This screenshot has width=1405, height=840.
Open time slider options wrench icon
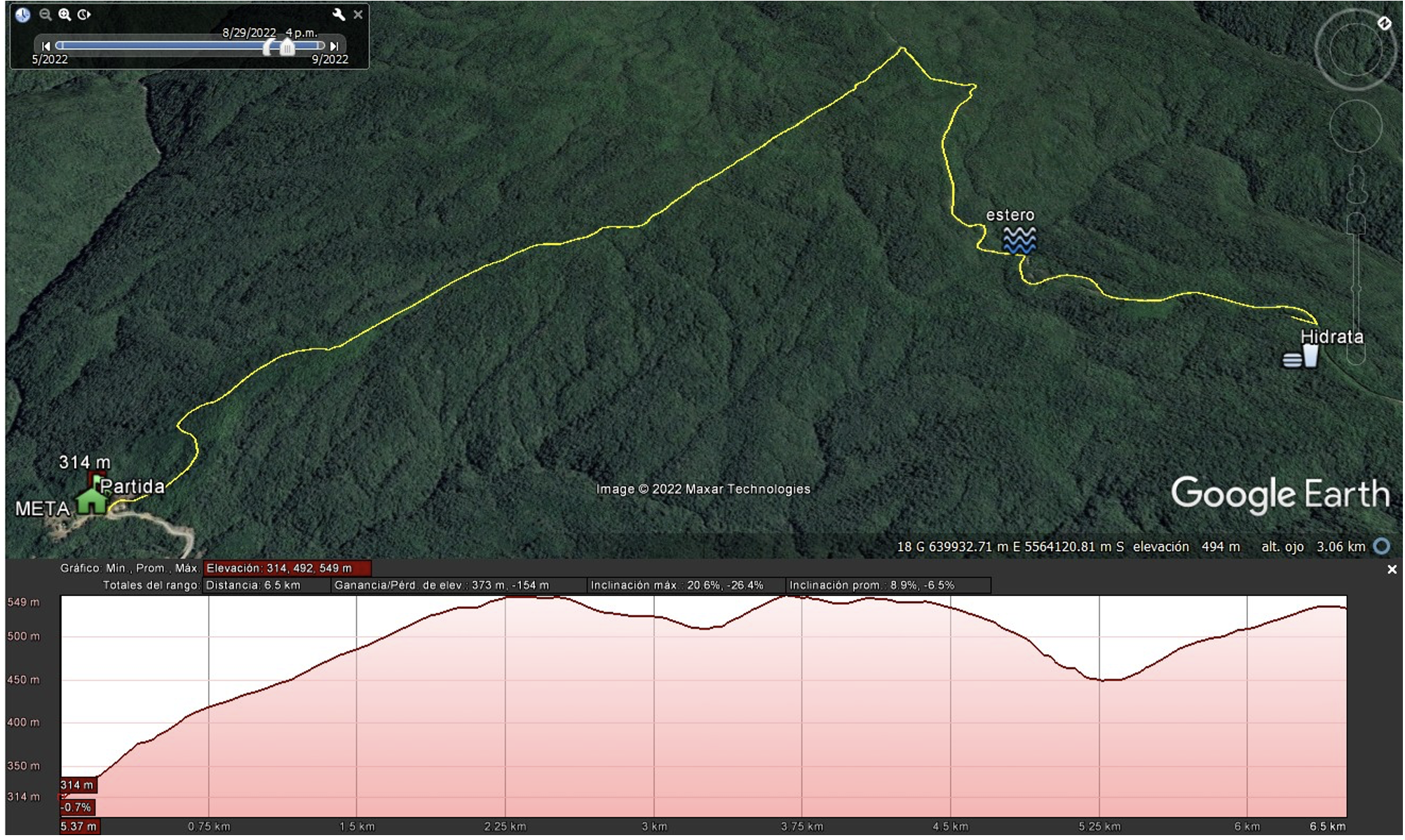pyautogui.click(x=339, y=14)
